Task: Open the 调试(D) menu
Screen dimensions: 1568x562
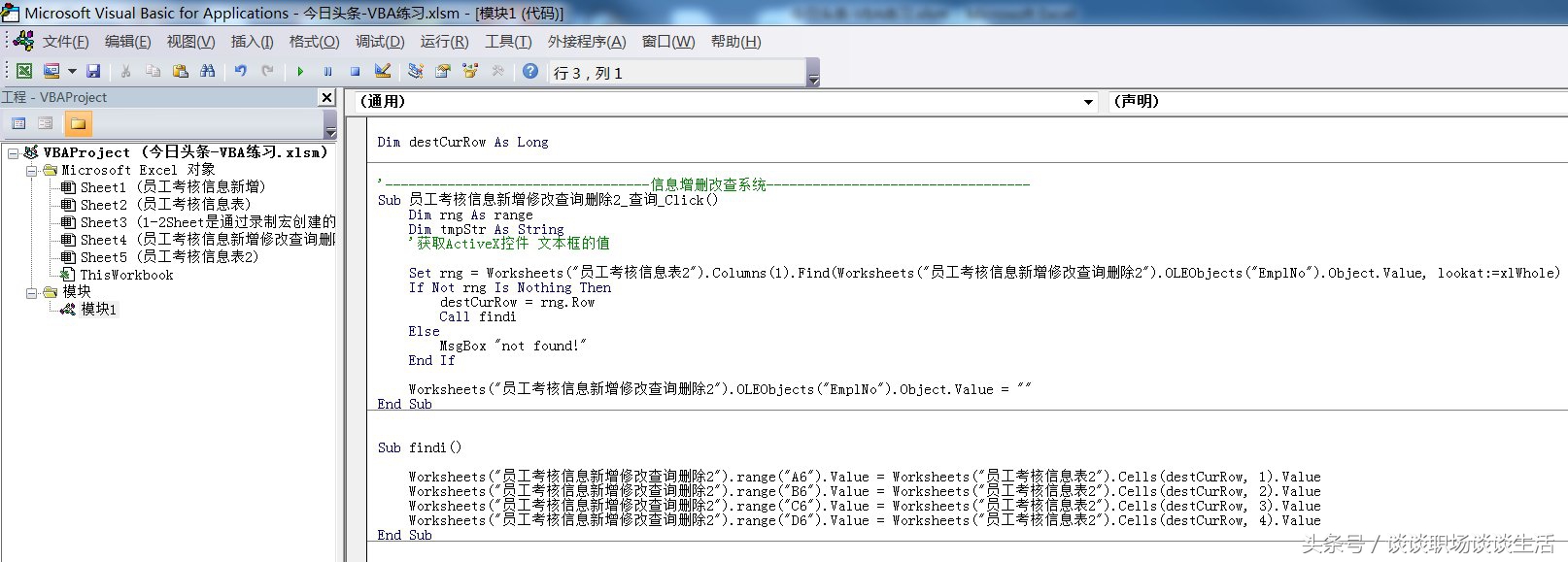Action: [x=380, y=41]
